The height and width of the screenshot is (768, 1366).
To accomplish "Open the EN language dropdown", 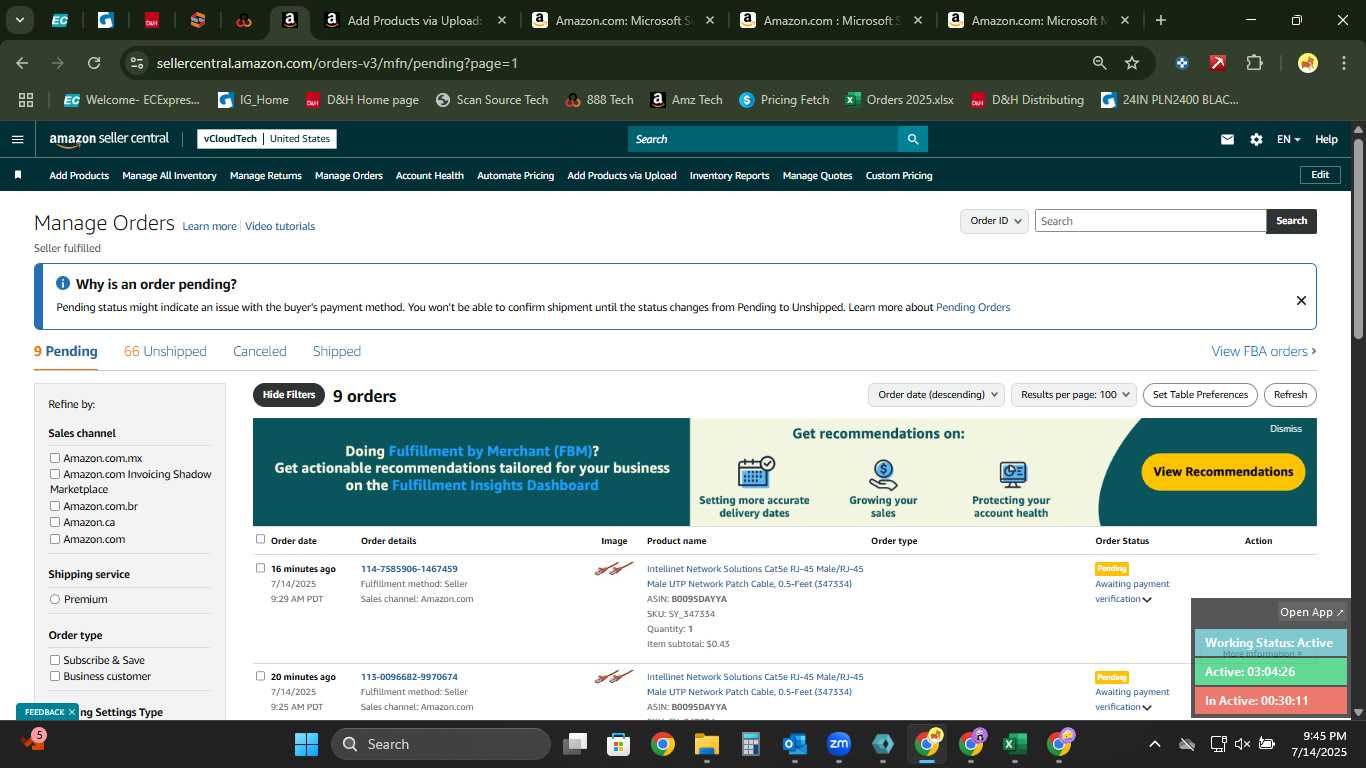I will [x=1288, y=139].
